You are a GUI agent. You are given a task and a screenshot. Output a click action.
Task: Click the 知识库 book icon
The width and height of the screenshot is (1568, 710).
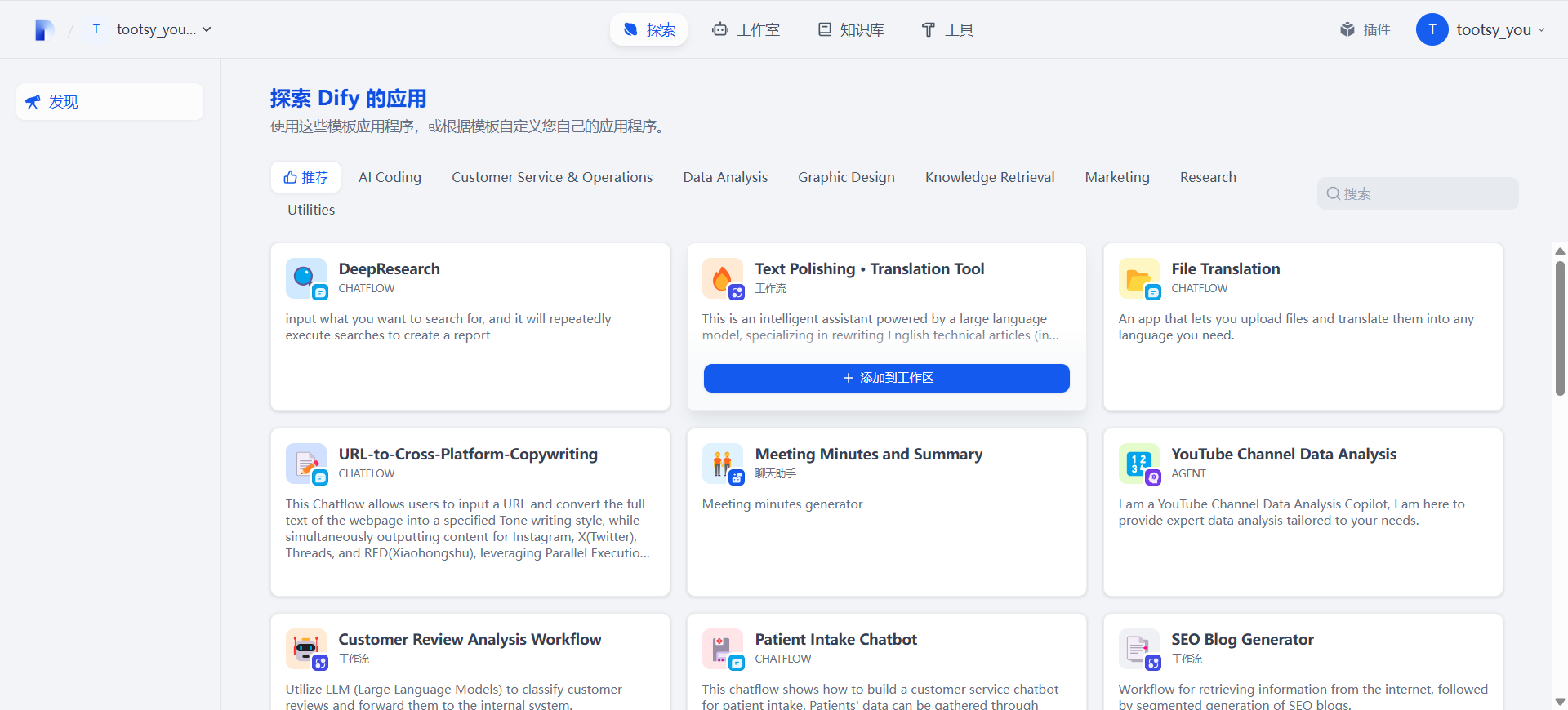pyautogui.click(x=825, y=29)
